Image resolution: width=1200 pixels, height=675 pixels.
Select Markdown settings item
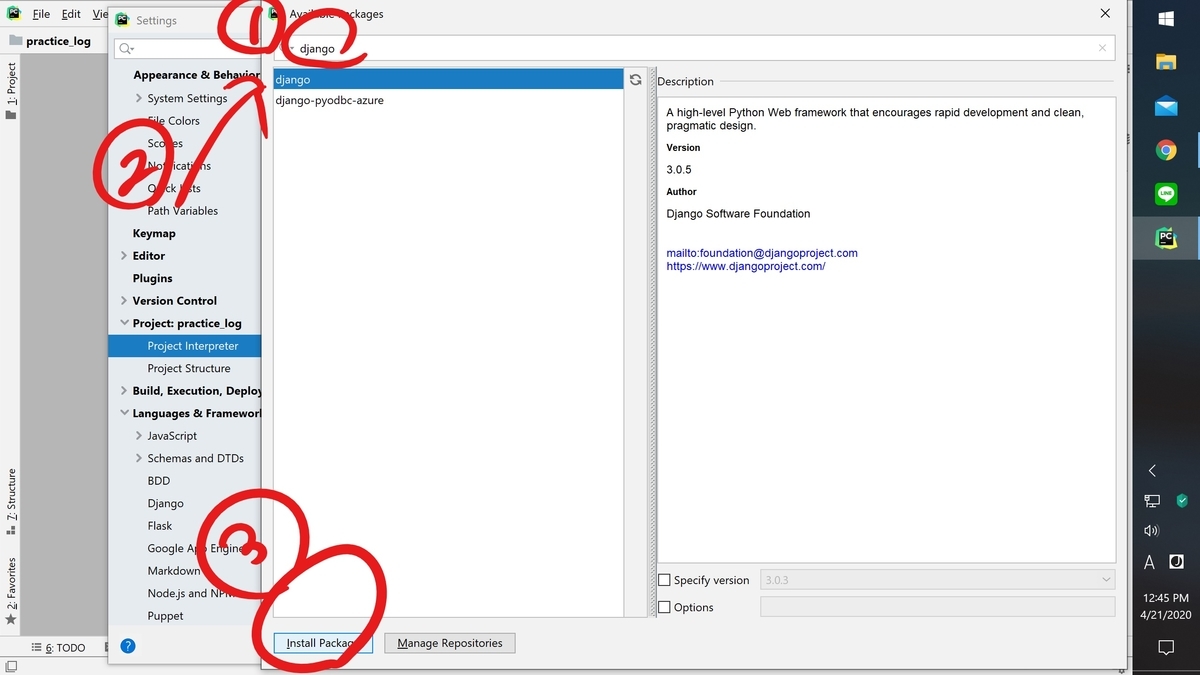(174, 571)
